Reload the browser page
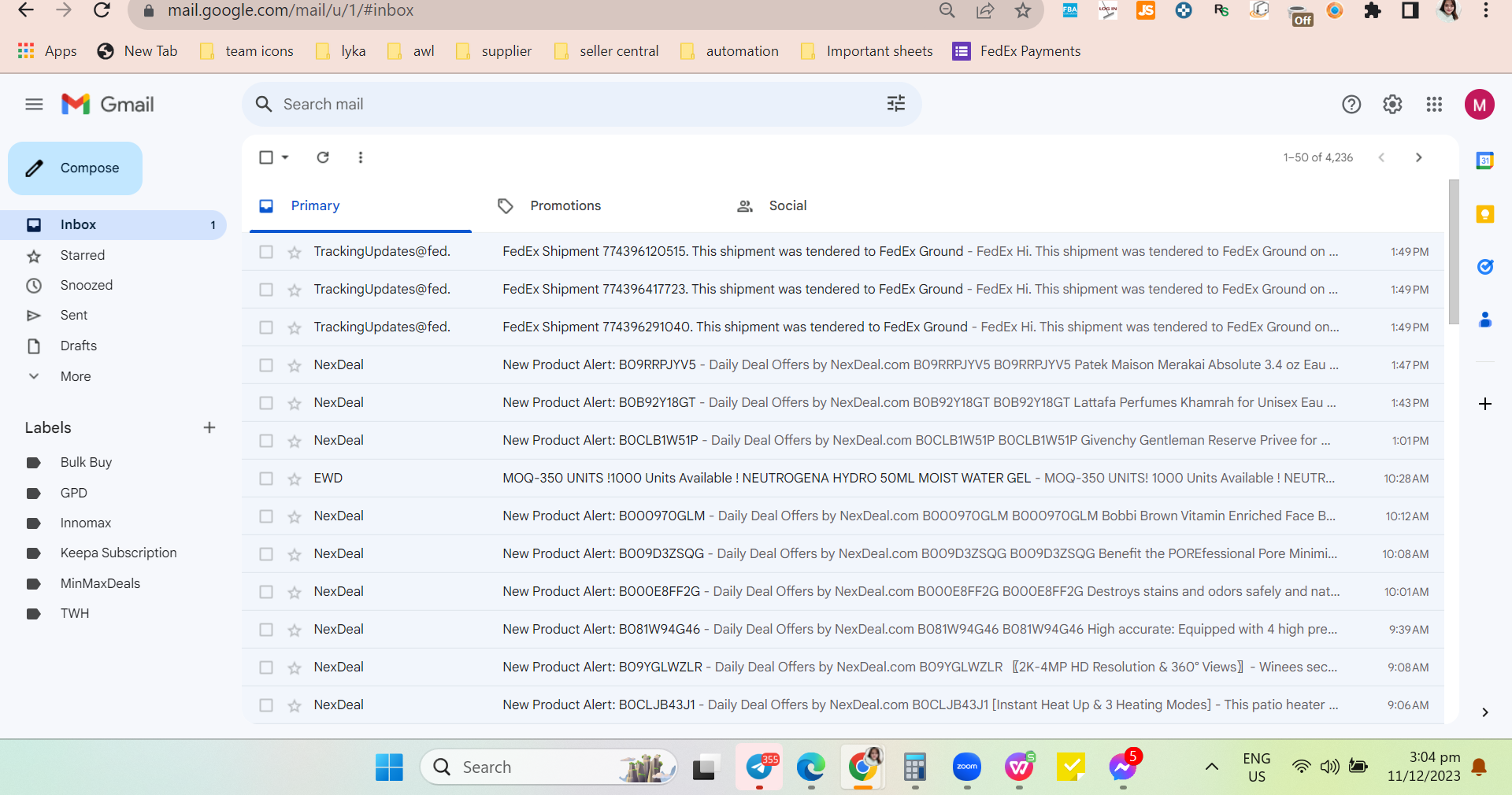This screenshot has height=795, width=1512. (102, 10)
